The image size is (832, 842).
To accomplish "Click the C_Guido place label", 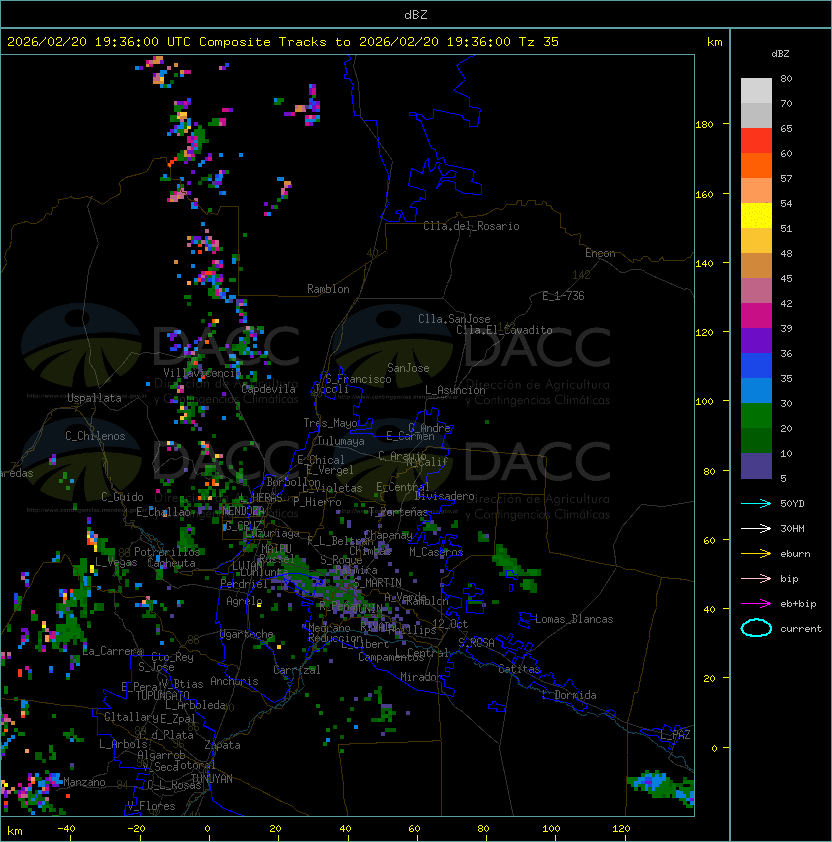I will click(122, 497).
